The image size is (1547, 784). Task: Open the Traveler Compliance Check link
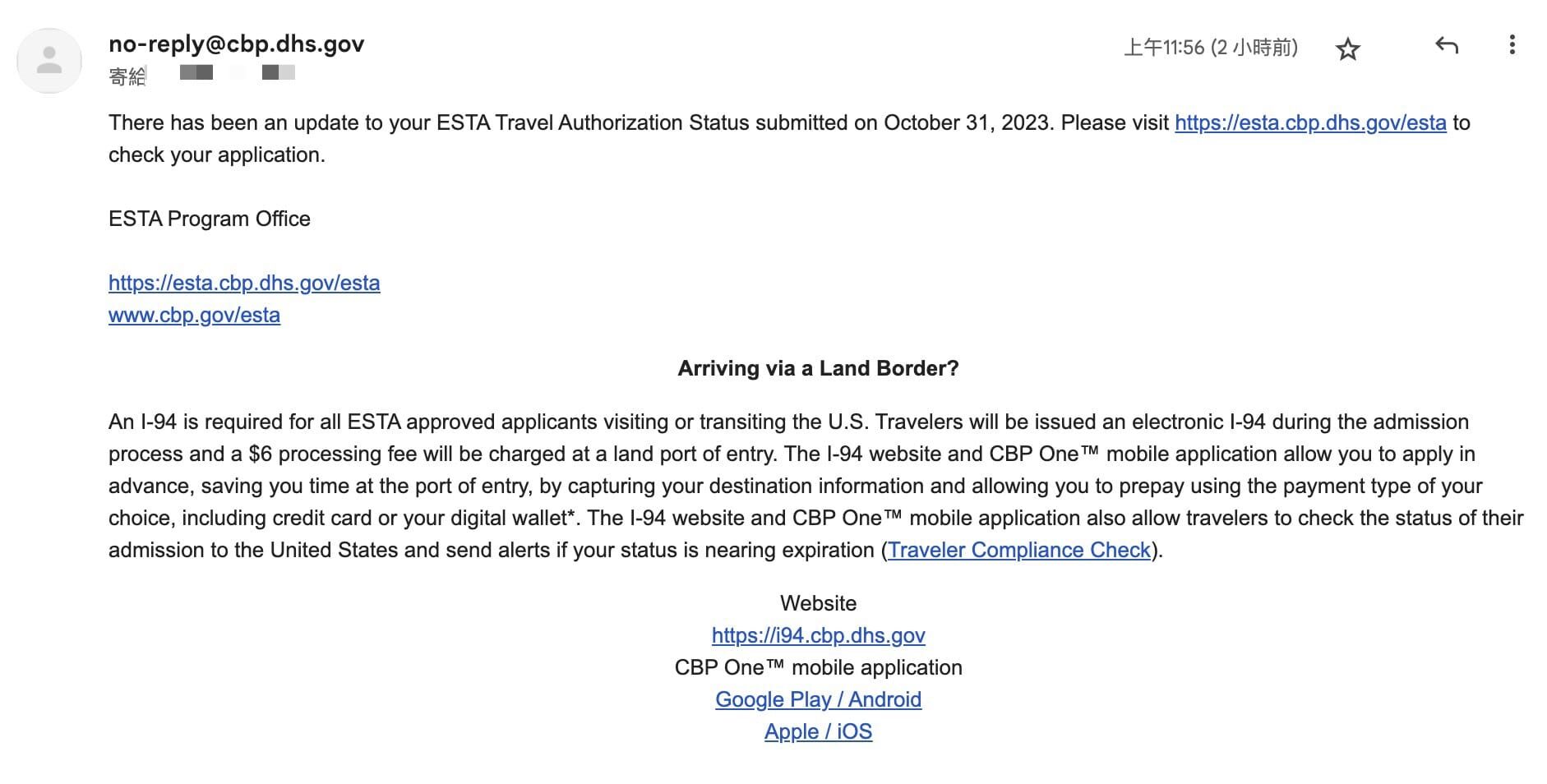point(1018,551)
